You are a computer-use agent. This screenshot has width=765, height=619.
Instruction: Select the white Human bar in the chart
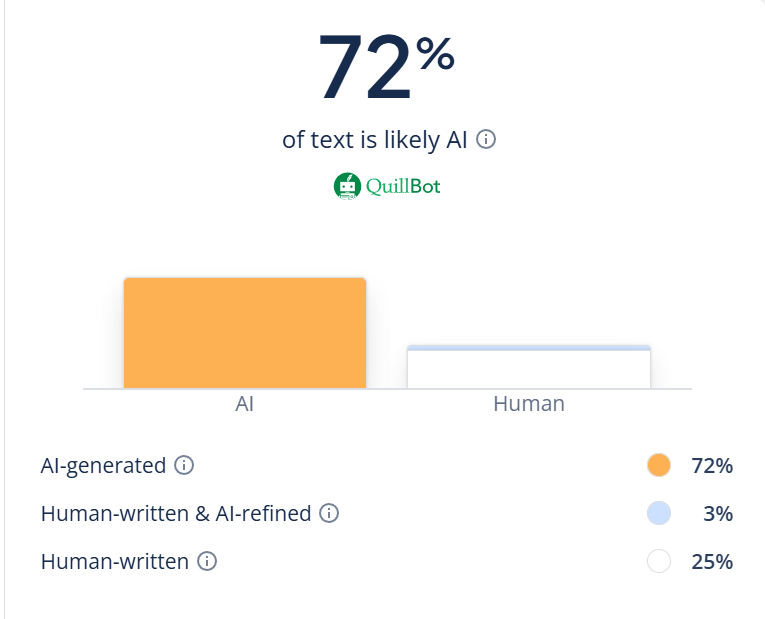click(529, 368)
